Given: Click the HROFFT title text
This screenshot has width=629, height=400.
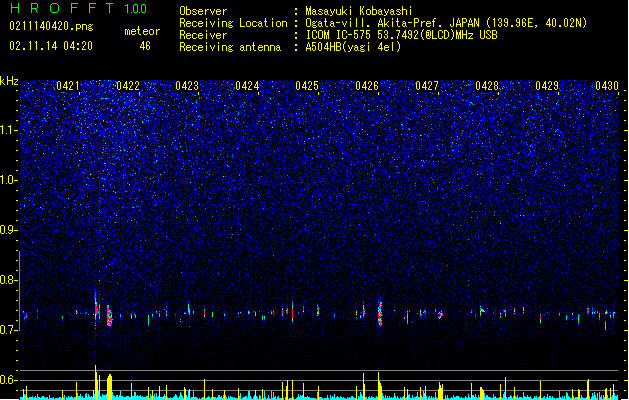Looking at the screenshot, I should 62,8.
